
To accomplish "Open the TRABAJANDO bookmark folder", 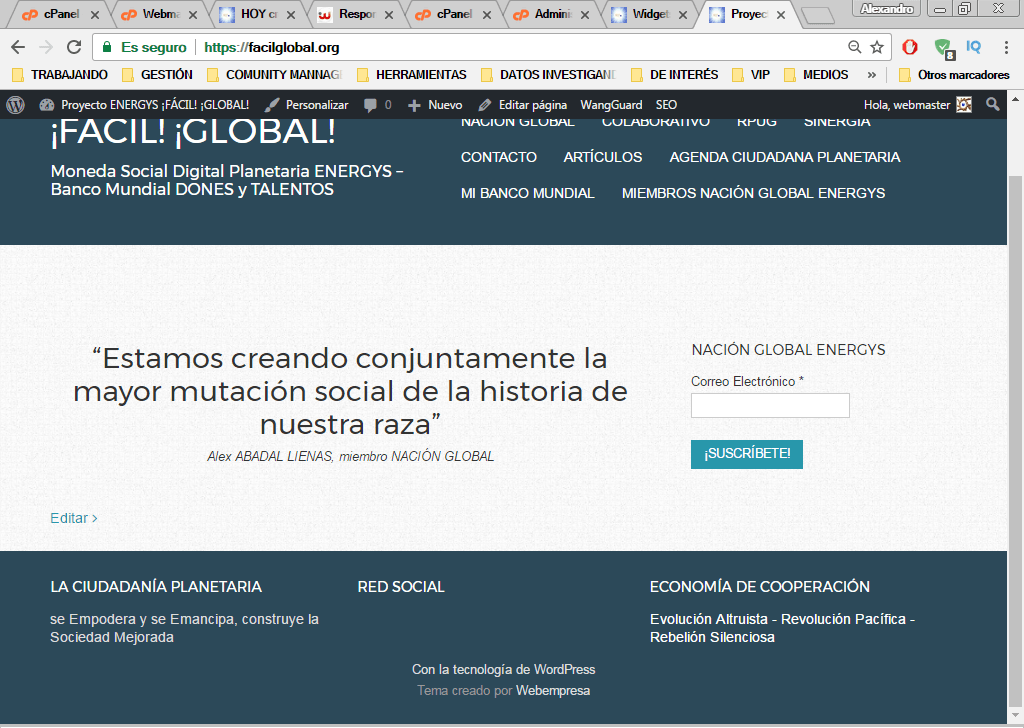I will point(60,75).
